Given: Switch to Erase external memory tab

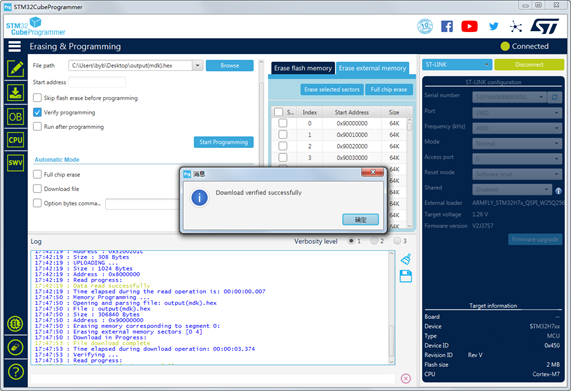Looking at the screenshot, I should pos(372,68).
